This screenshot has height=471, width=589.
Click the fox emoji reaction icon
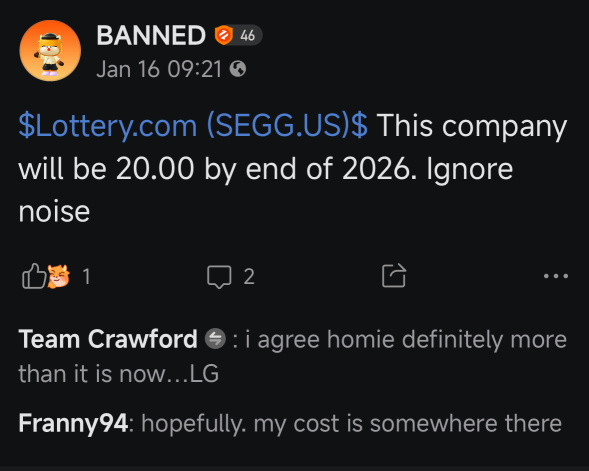click(59, 276)
